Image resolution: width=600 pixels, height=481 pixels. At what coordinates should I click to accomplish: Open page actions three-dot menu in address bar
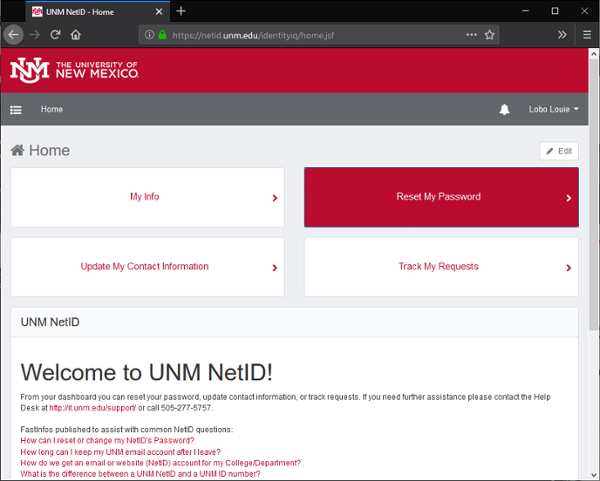pyautogui.click(x=471, y=35)
